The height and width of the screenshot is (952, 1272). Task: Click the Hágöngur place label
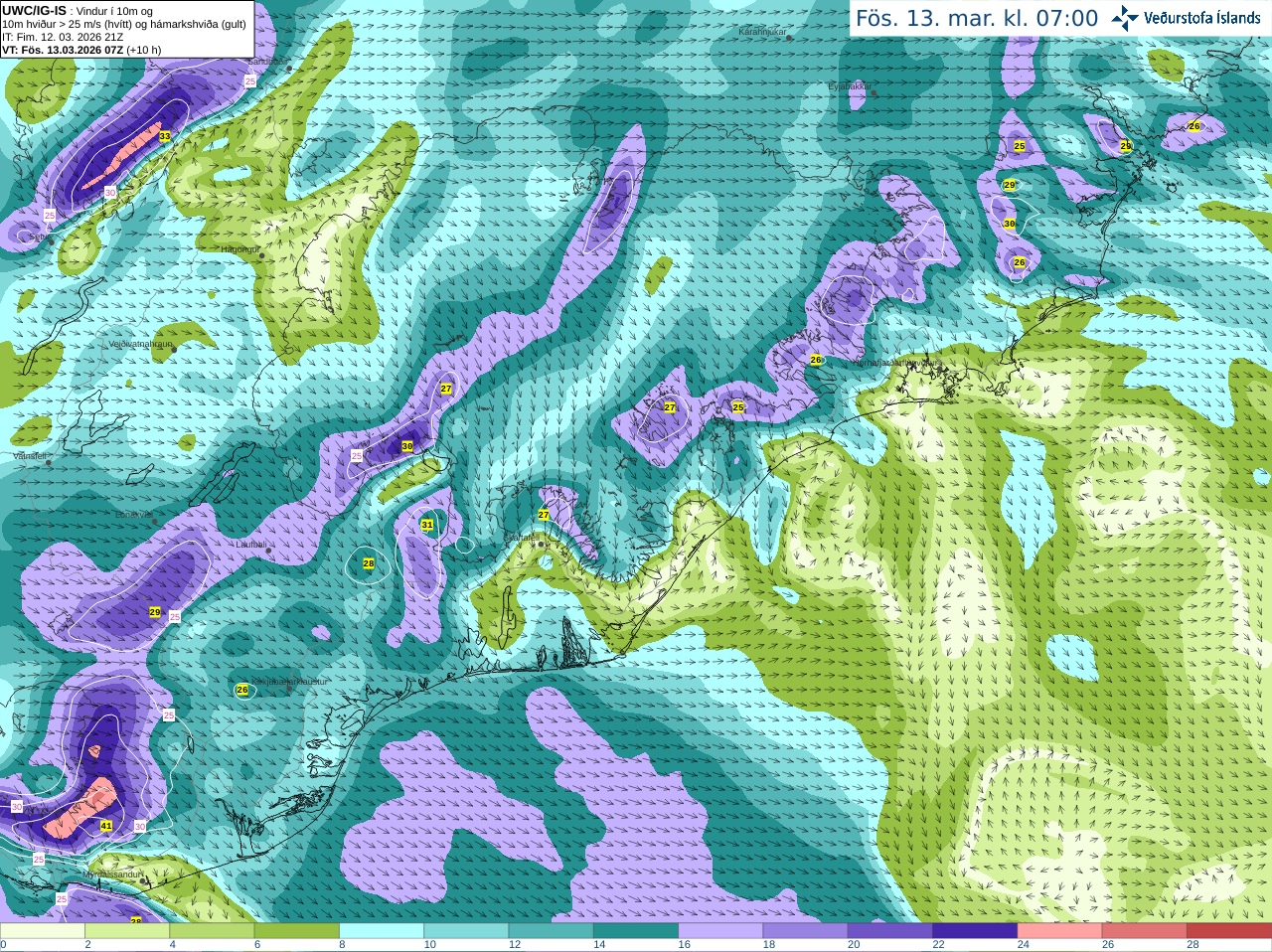[238, 249]
